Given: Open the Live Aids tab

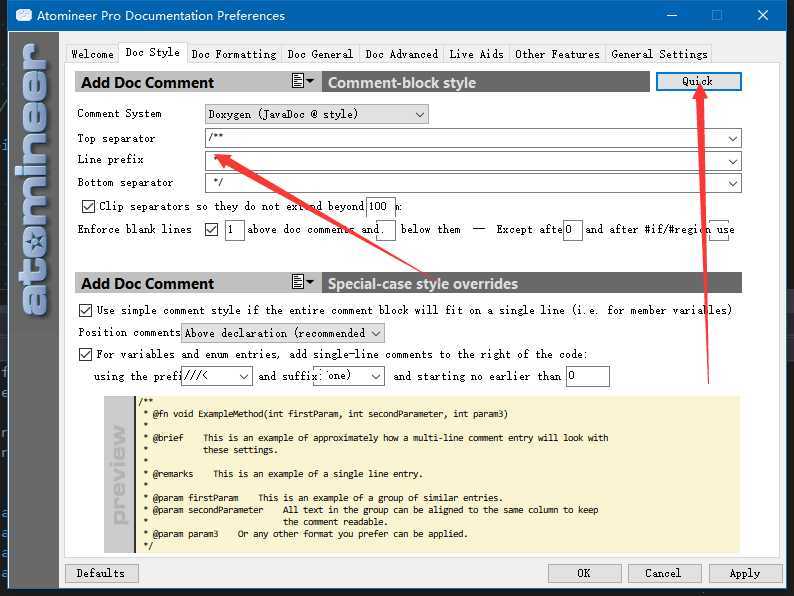Looking at the screenshot, I should pos(477,54).
